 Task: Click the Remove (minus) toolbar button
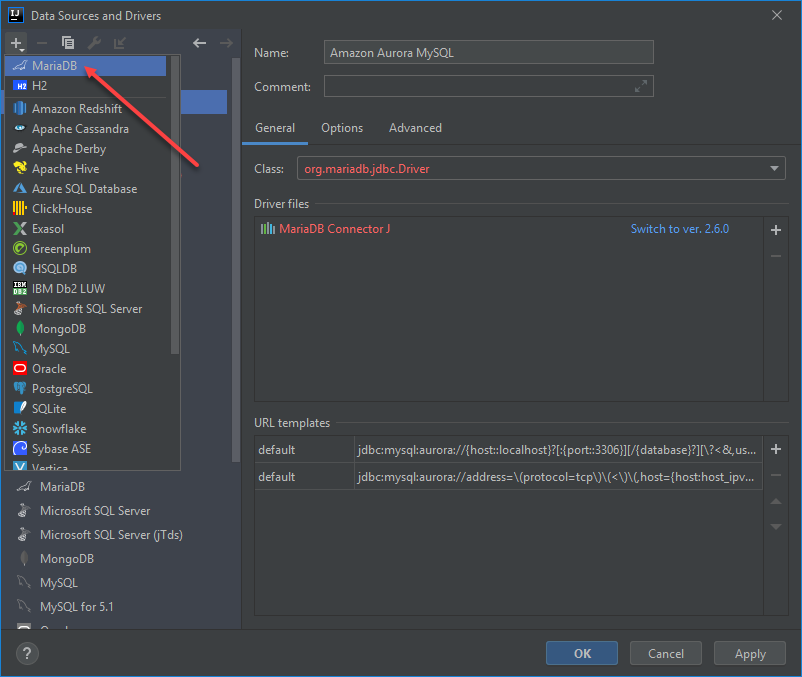42,43
